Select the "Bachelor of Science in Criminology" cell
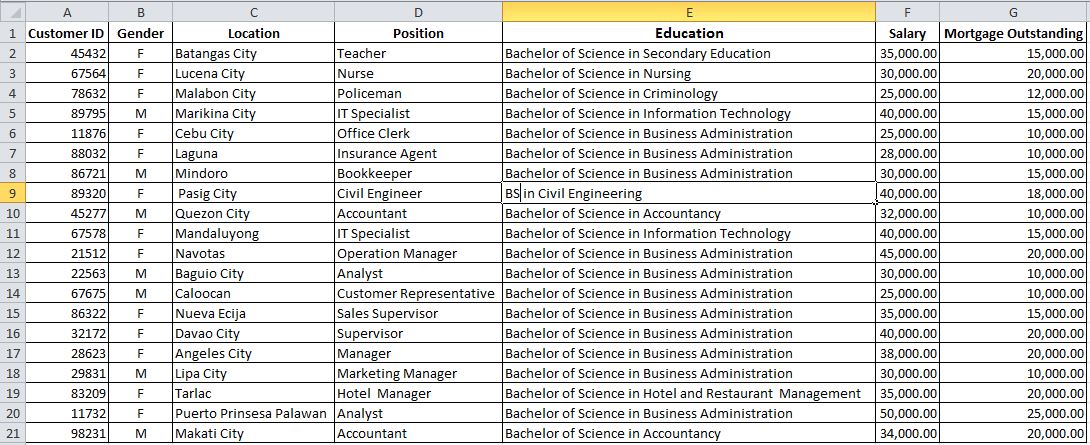This screenshot has width=1090, height=445. coord(689,93)
